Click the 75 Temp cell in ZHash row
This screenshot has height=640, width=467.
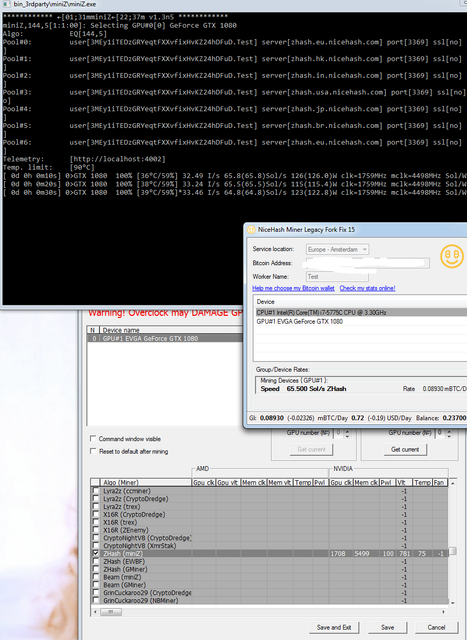point(423,553)
